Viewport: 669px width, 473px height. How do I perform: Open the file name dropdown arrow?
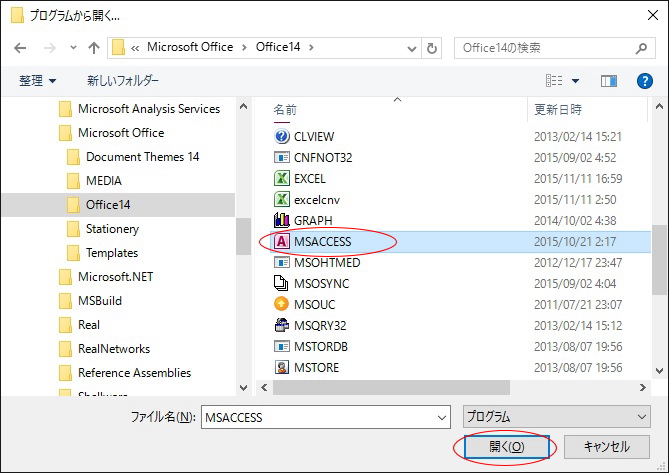tap(442, 418)
